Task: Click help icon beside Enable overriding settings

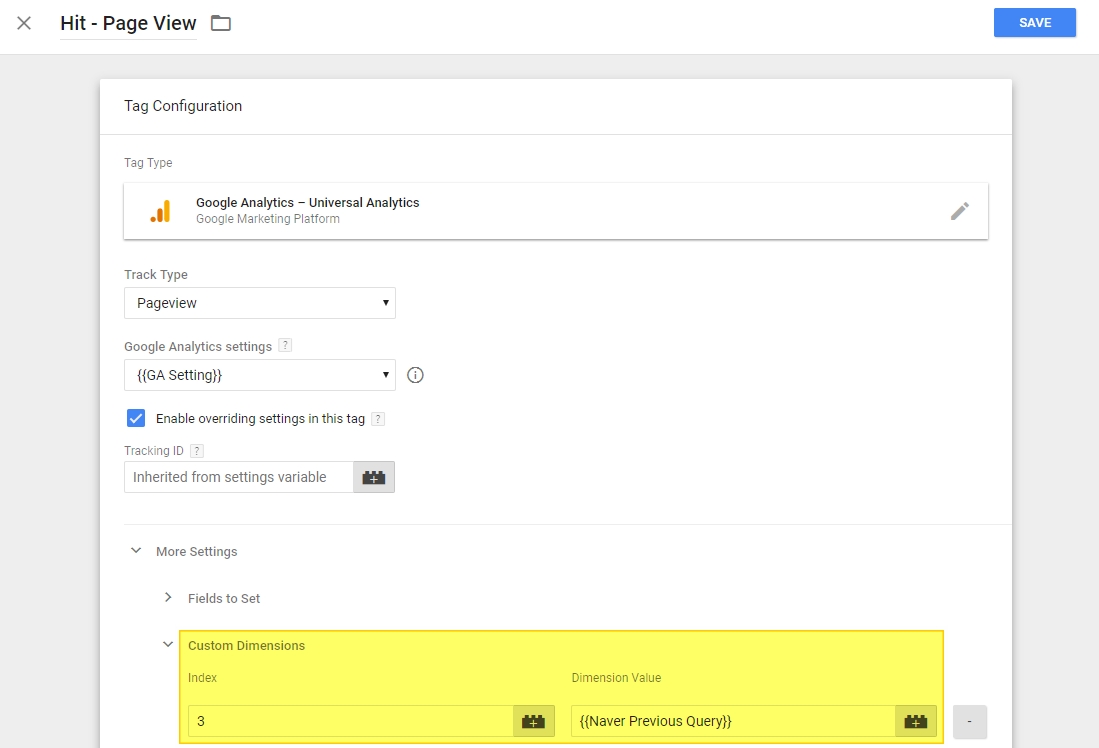Action: [378, 419]
